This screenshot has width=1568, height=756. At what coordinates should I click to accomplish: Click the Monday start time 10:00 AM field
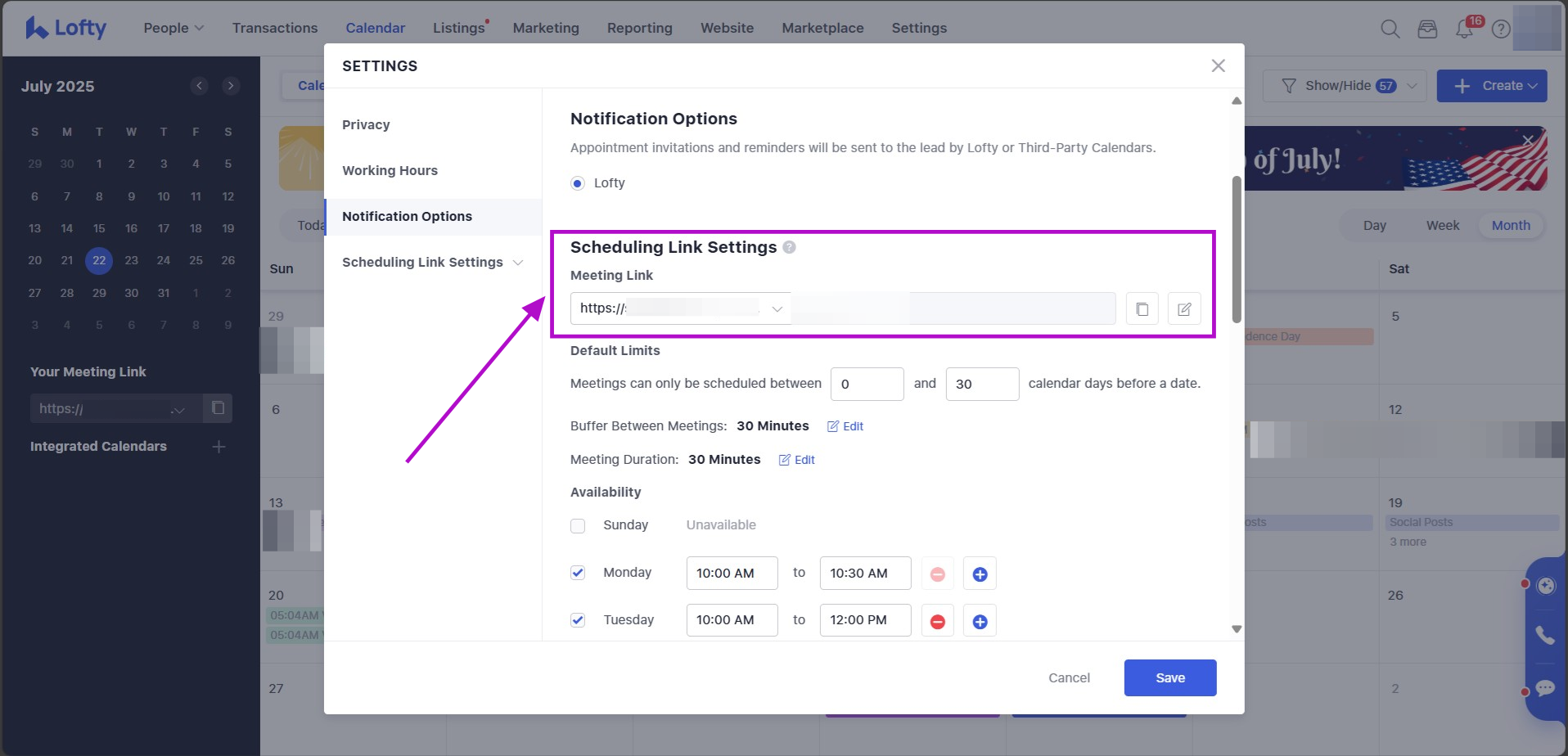click(x=732, y=574)
